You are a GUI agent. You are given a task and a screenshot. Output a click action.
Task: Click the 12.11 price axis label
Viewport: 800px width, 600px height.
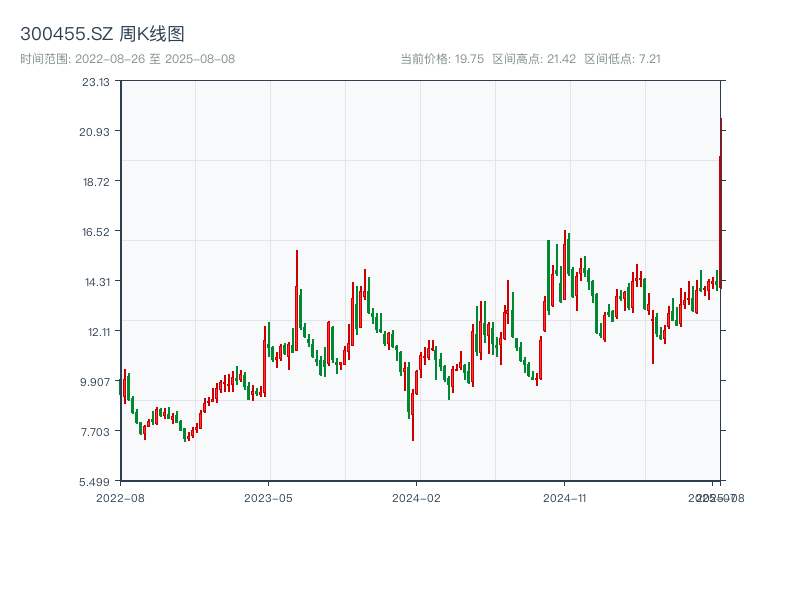tap(96, 332)
